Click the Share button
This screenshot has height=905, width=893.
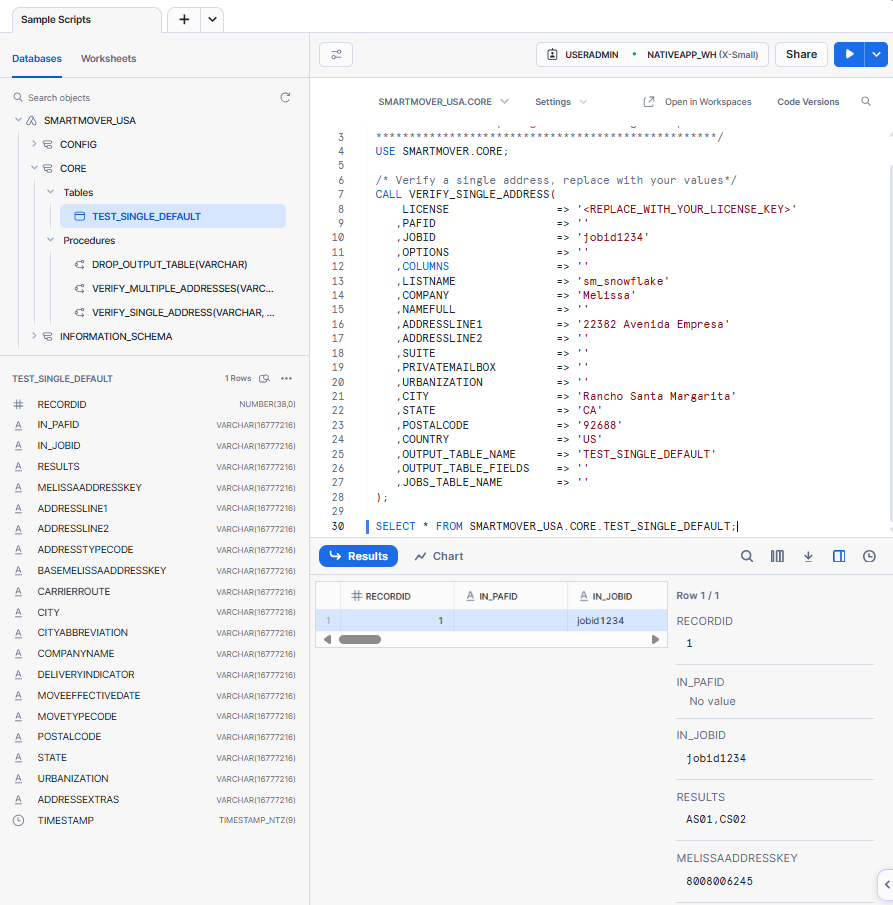point(801,54)
